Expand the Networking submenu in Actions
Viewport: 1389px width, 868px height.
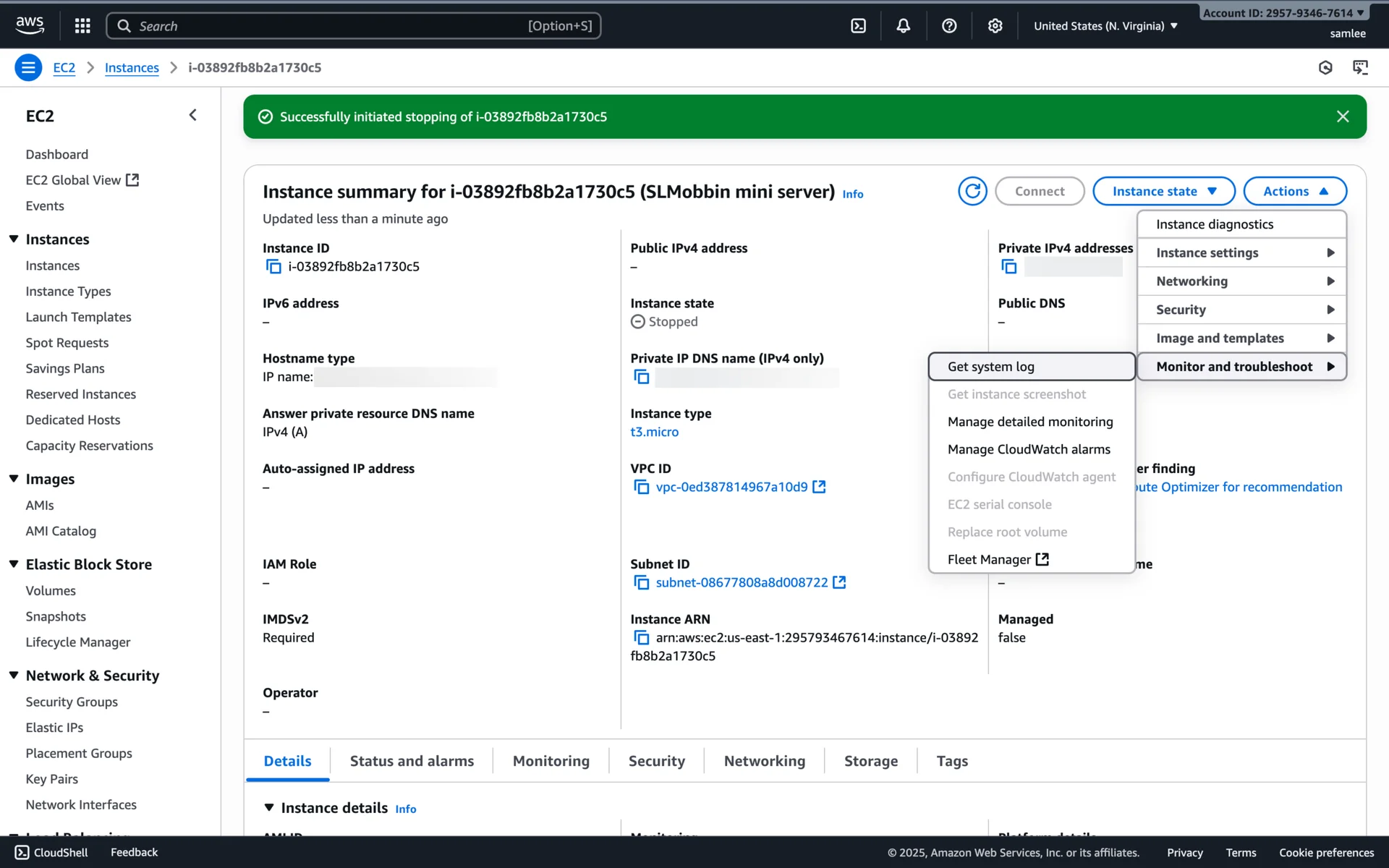1241,281
